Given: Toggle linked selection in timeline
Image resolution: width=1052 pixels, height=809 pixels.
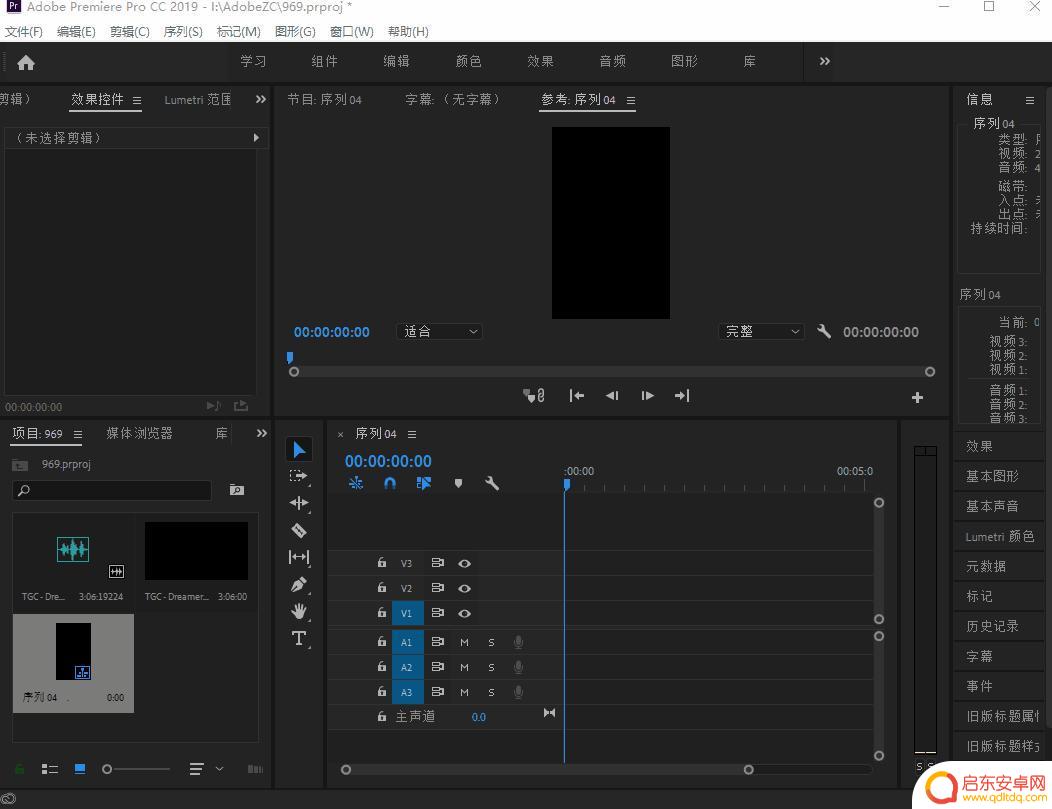Looking at the screenshot, I should click(424, 483).
